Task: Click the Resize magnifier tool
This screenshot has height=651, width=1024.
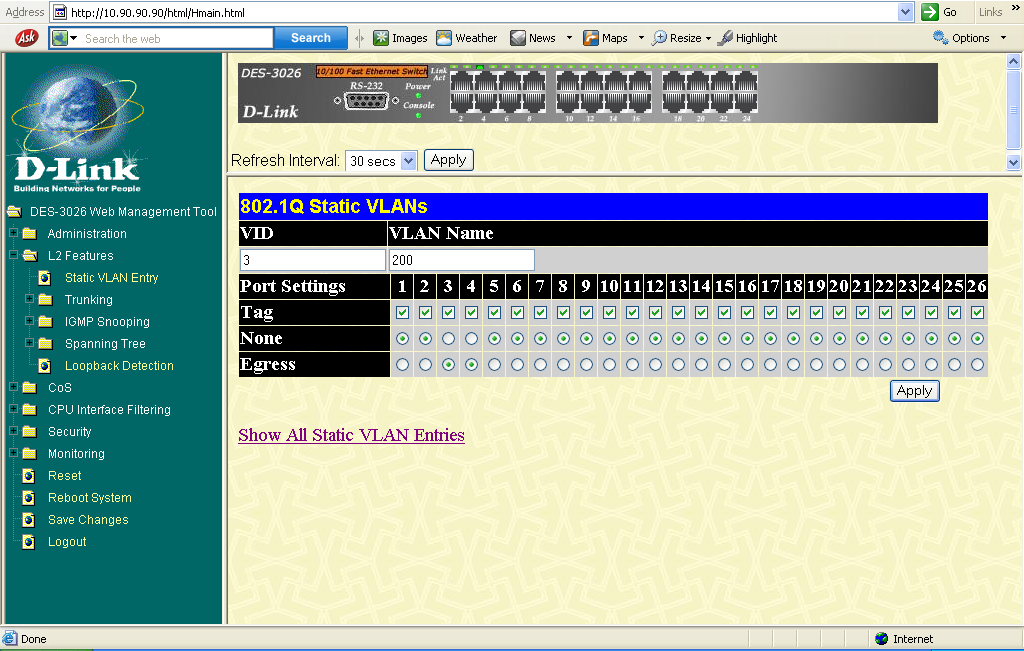Action: tap(660, 38)
